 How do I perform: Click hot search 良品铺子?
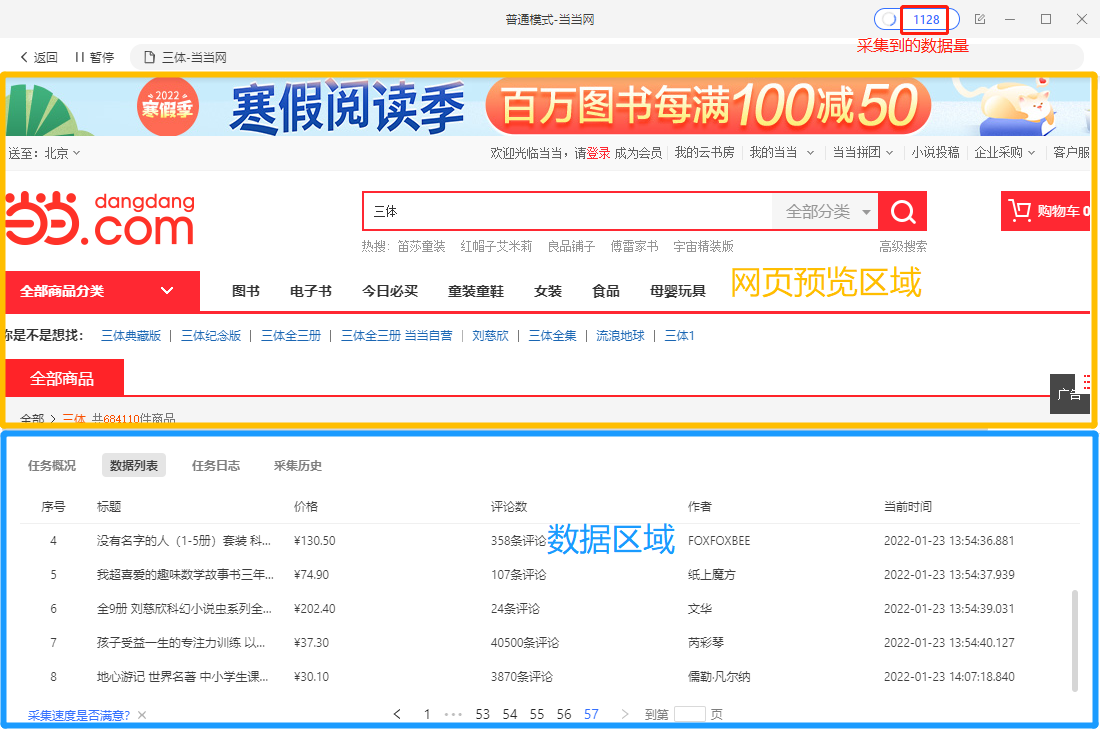pos(571,246)
